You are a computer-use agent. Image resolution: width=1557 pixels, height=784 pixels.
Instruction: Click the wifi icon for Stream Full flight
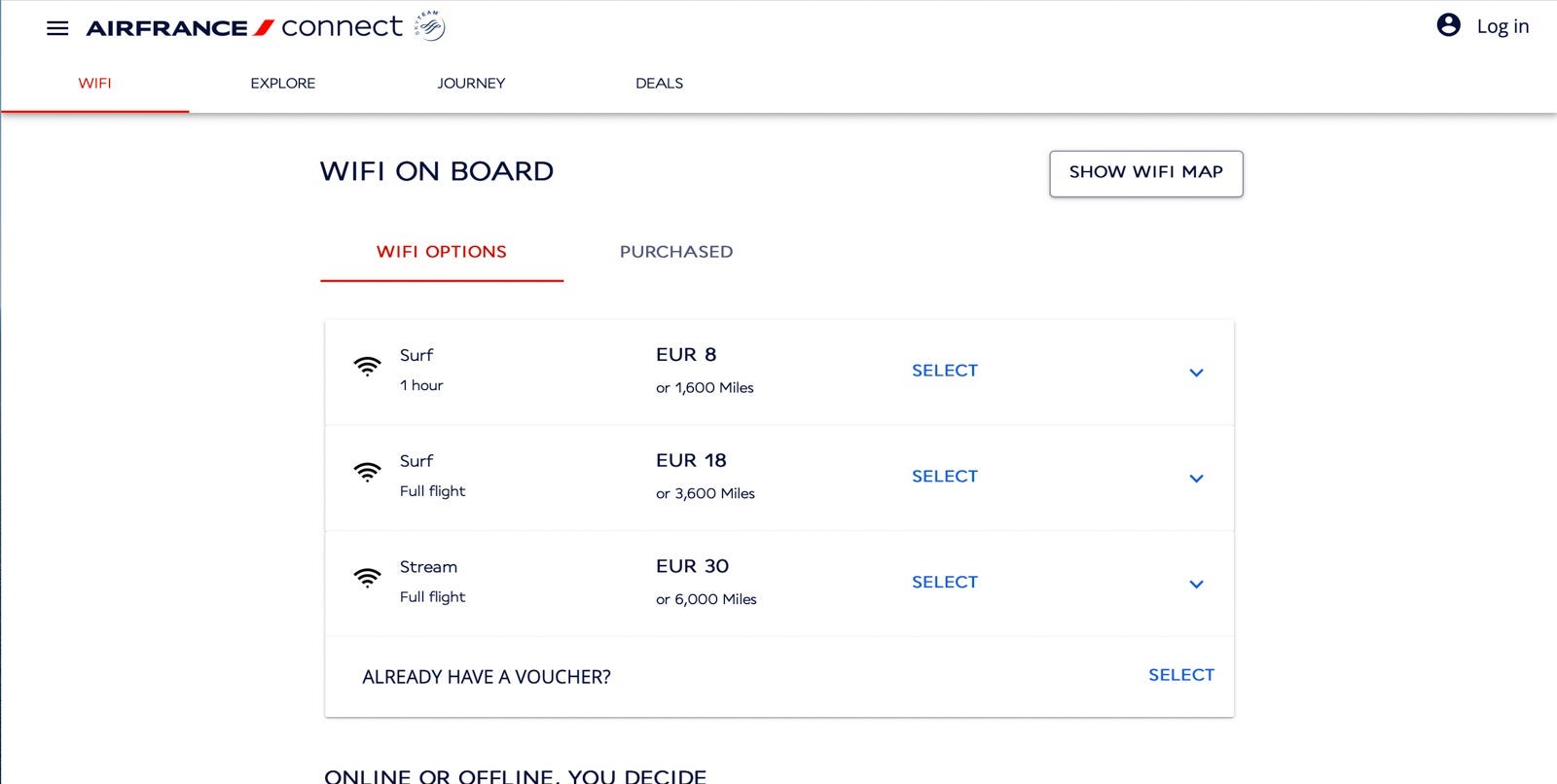tap(367, 579)
